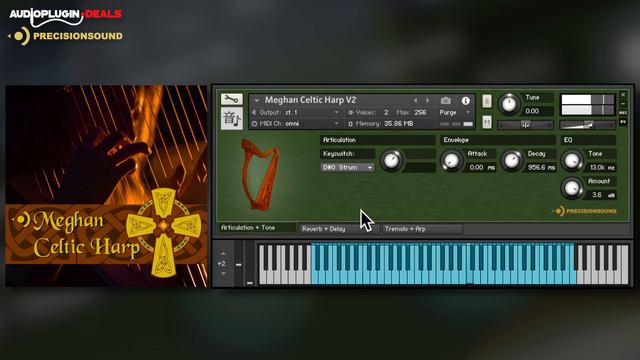Click the instrument icon with music note
The height and width of the screenshot is (360, 640).
coord(231,119)
